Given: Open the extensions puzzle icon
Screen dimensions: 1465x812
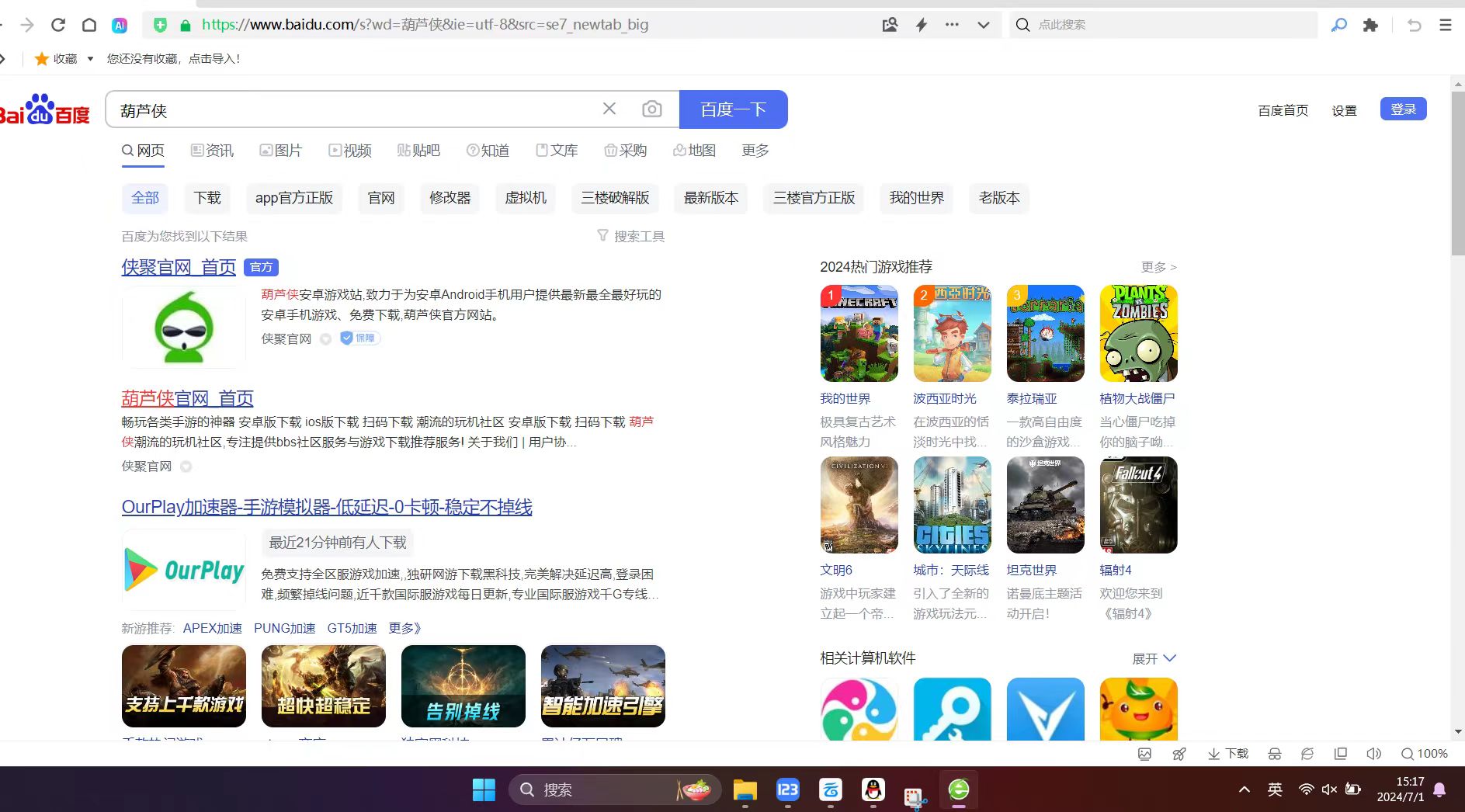Looking at the screenshot, I should pyautogui.click(x=1370, y=25).
